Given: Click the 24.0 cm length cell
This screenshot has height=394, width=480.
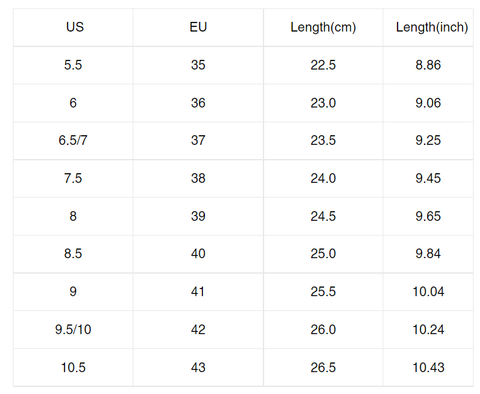Looking at the screenshot, I should 323,178.
